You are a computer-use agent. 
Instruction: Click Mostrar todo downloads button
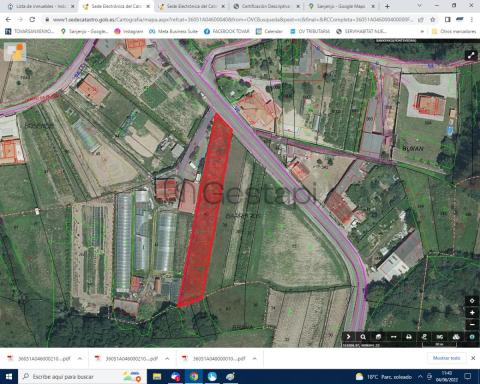click(x=447, y=358)
